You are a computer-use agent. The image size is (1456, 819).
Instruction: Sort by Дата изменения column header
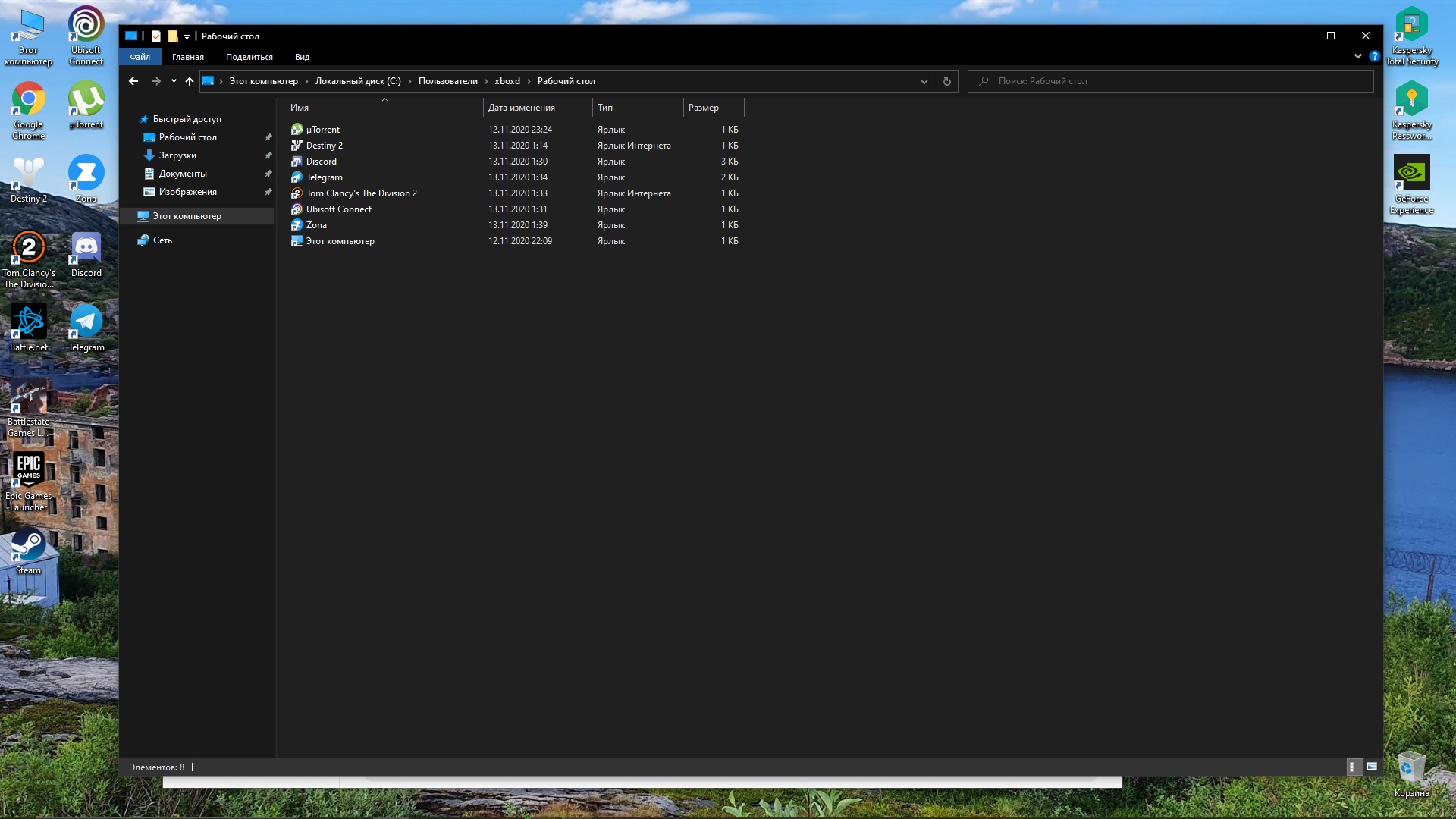[x=538, y=108]
